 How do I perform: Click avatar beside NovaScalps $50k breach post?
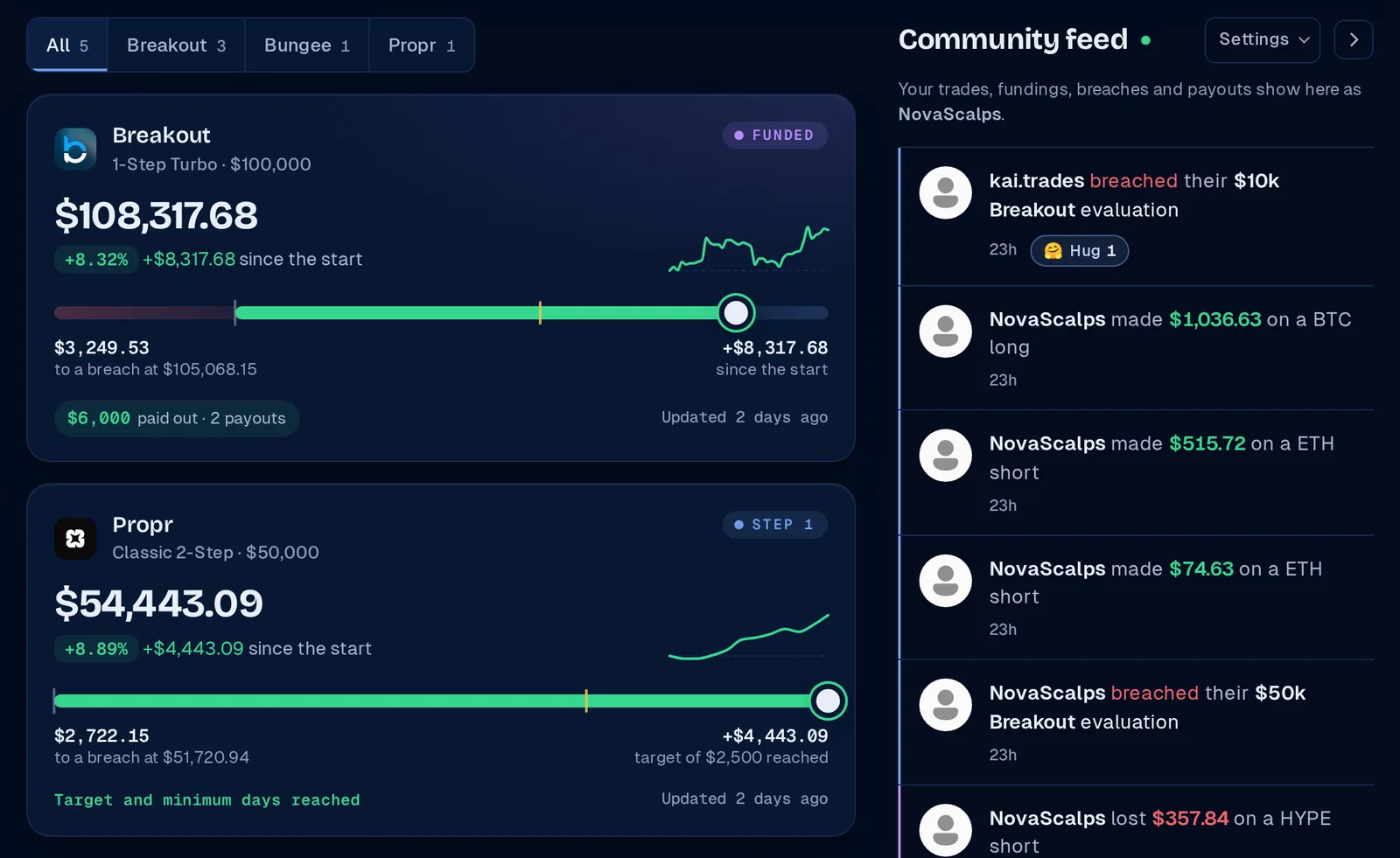coord(945,705)
